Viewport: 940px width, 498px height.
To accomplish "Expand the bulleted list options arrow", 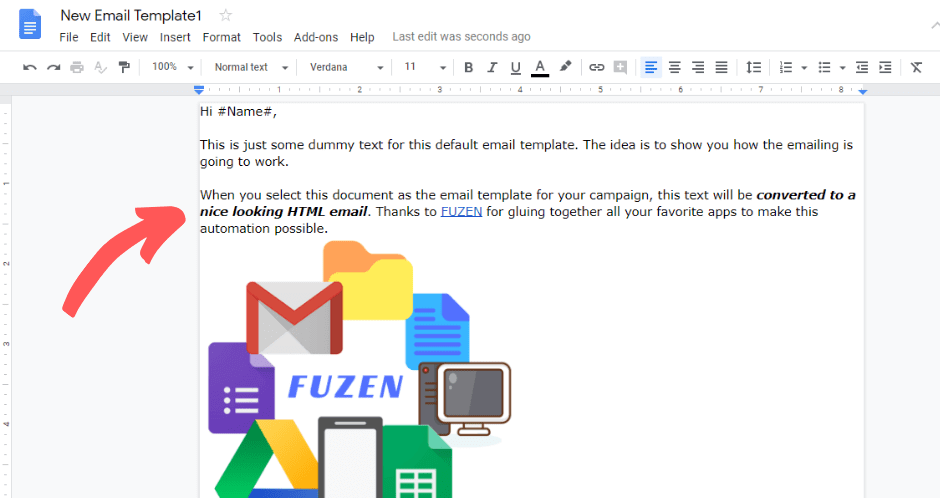I will pos(842,68).
